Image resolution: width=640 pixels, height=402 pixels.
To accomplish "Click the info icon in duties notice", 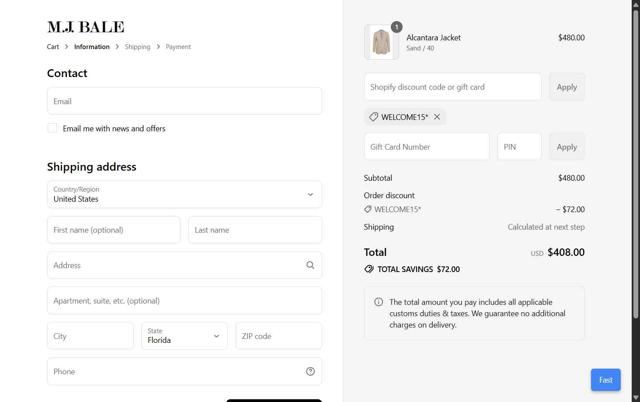I will (x=378, y=302).
